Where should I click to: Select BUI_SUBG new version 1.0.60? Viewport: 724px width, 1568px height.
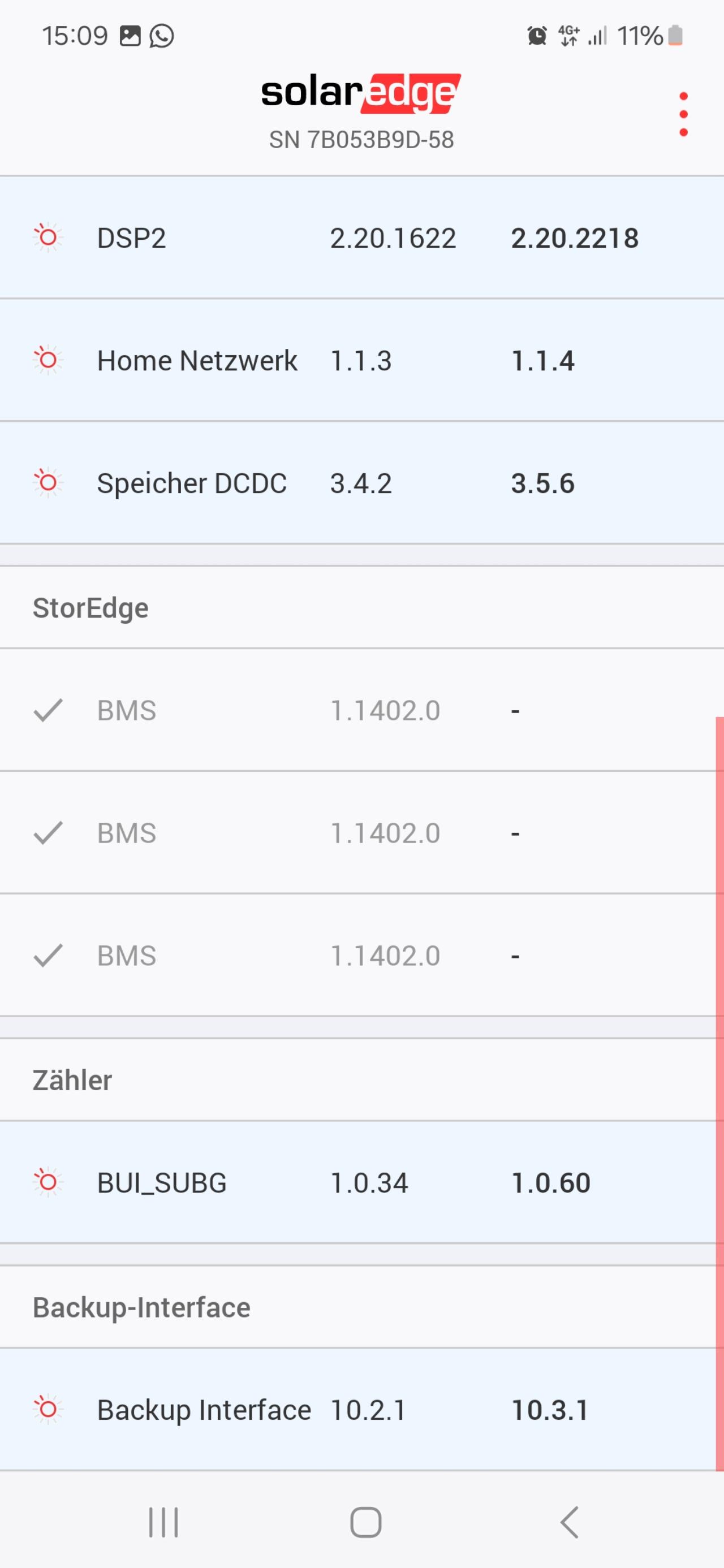click(x=550, y=1183)
